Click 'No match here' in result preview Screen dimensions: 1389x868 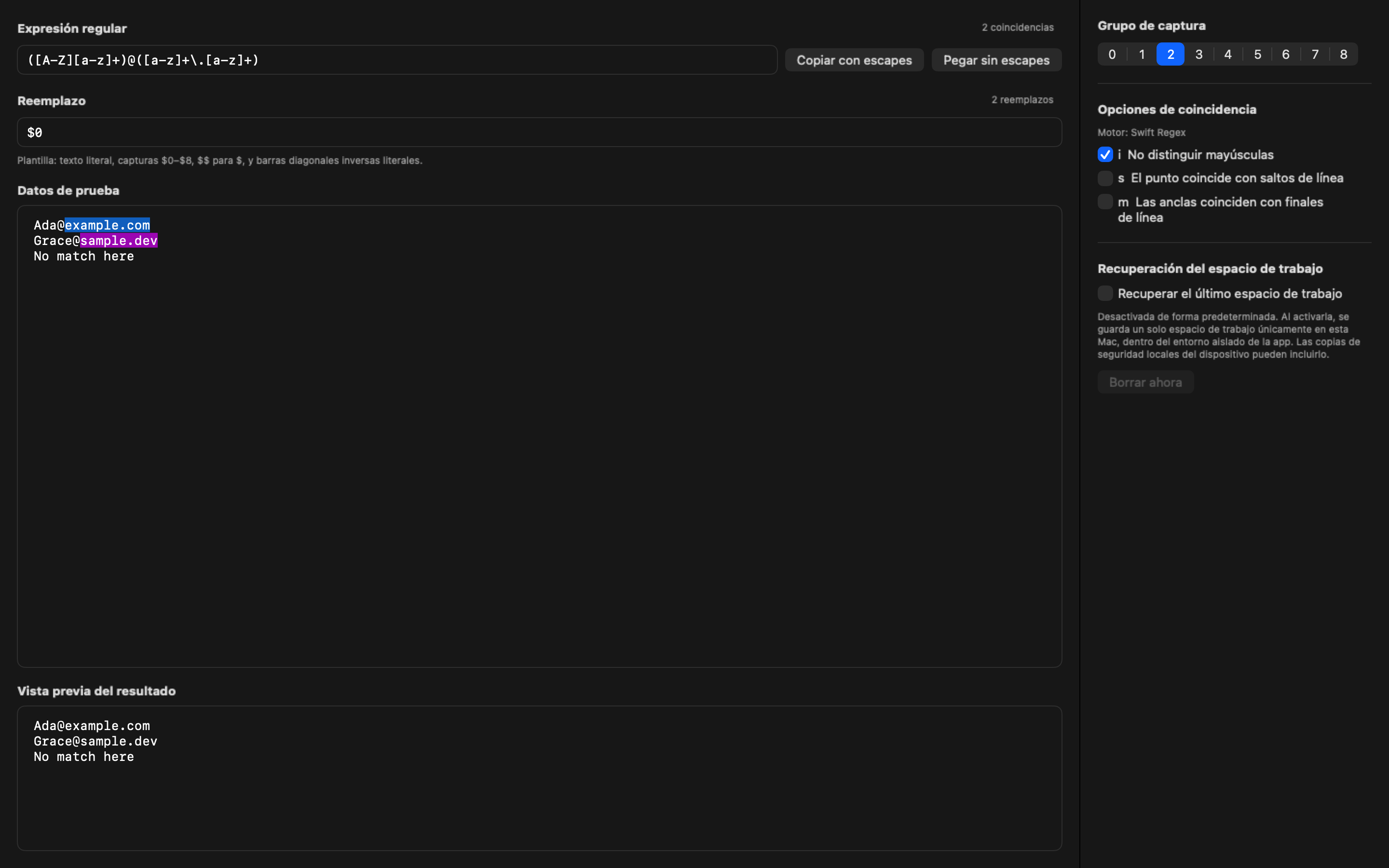tap(84, 757)
